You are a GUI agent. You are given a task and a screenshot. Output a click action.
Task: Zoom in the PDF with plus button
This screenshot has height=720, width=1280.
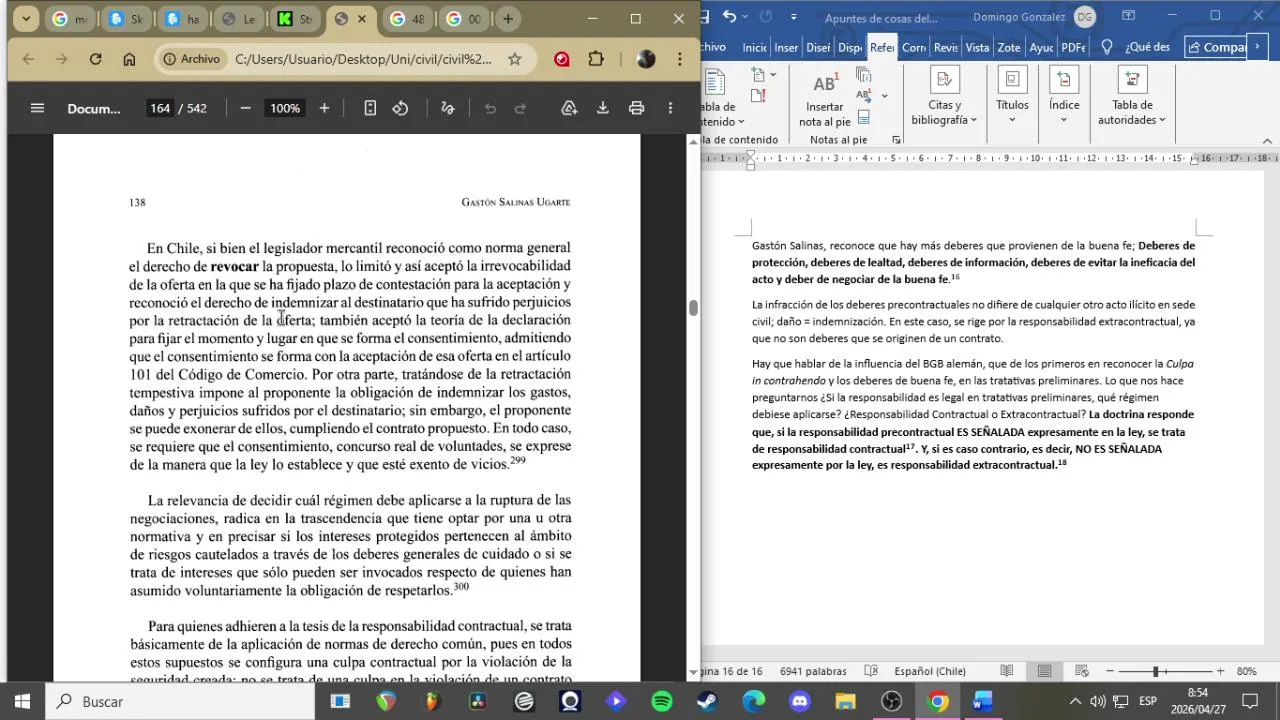[324, 108]
